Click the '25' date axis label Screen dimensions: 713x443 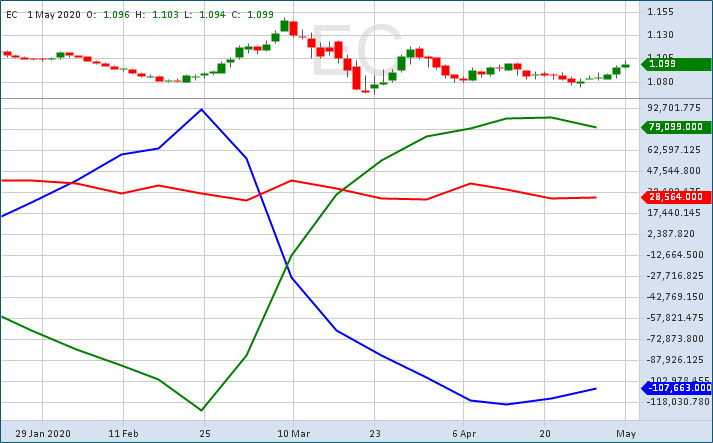[205, 433]
